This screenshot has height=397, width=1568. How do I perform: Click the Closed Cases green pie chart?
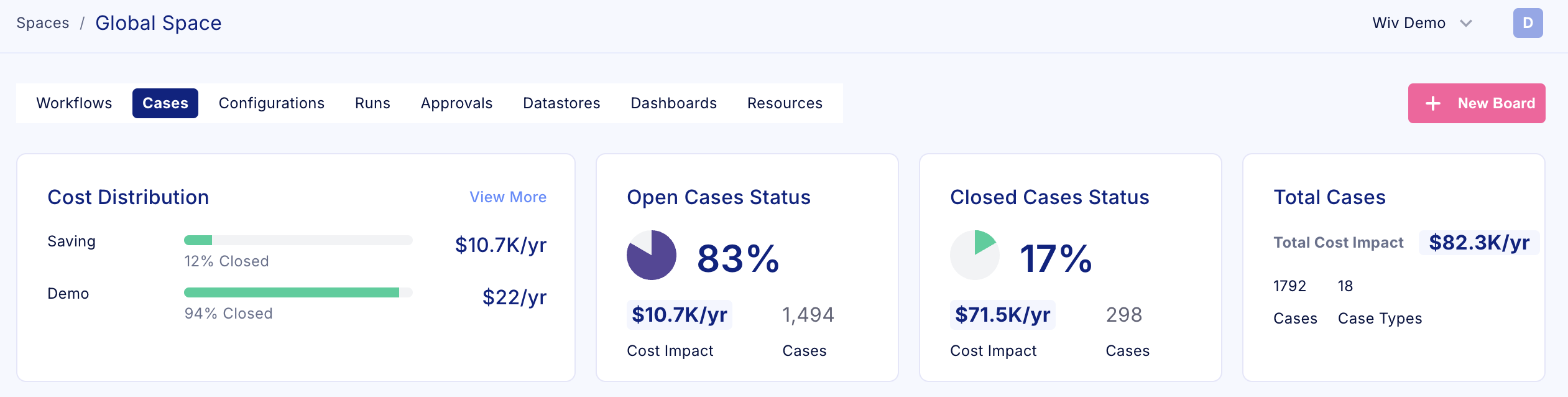[974, 255]
